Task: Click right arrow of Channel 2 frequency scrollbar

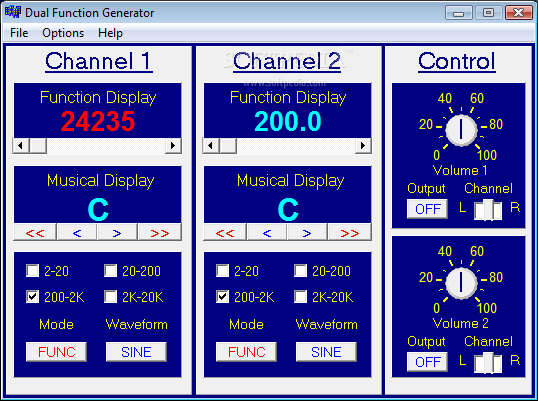Action: click(x=363, y=146)
